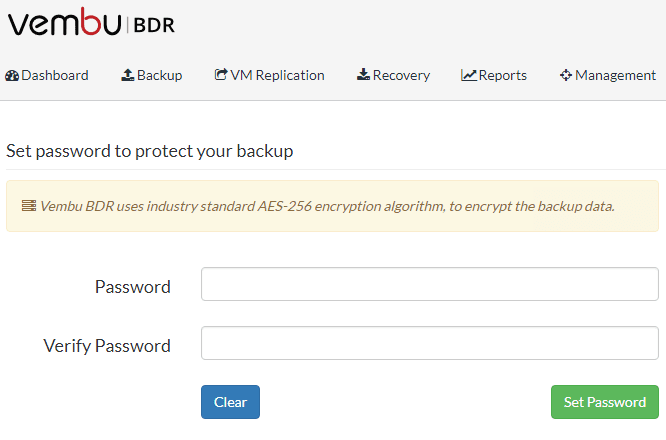Click the Backup upload arrow icon
Image resolution: width=666 pixels, height=440 pixels.
point(128,75)
